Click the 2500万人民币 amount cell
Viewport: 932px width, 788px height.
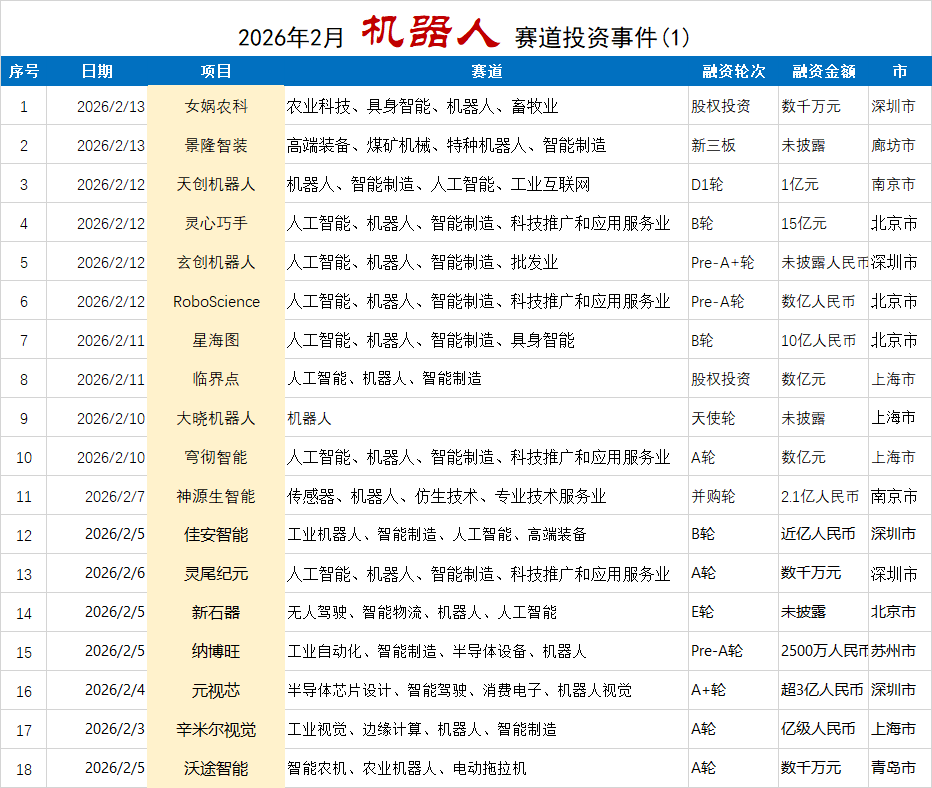823,652
